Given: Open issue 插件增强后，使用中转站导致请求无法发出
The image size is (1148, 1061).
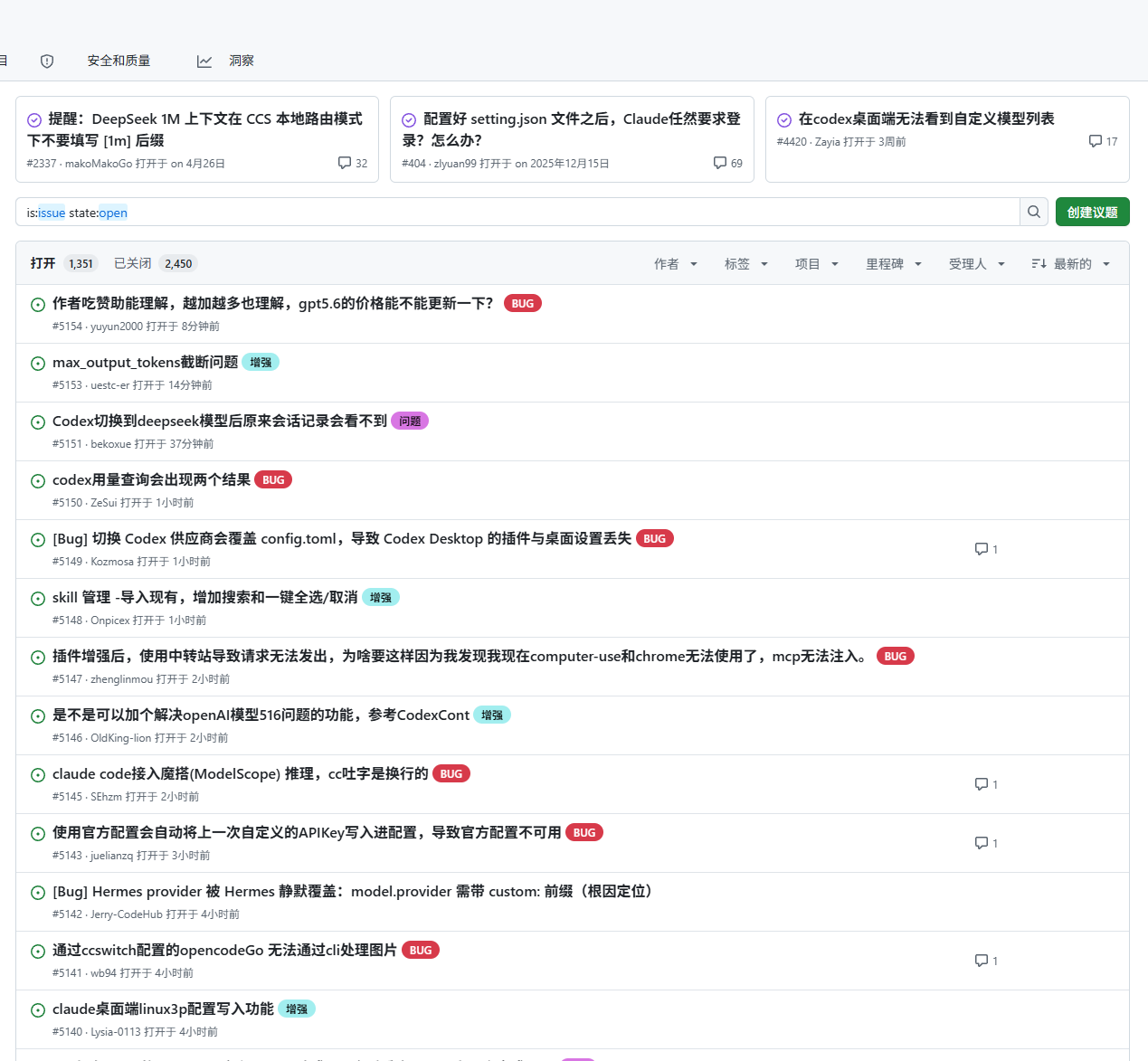Looking at the screenshot, I should click(462, 656).
